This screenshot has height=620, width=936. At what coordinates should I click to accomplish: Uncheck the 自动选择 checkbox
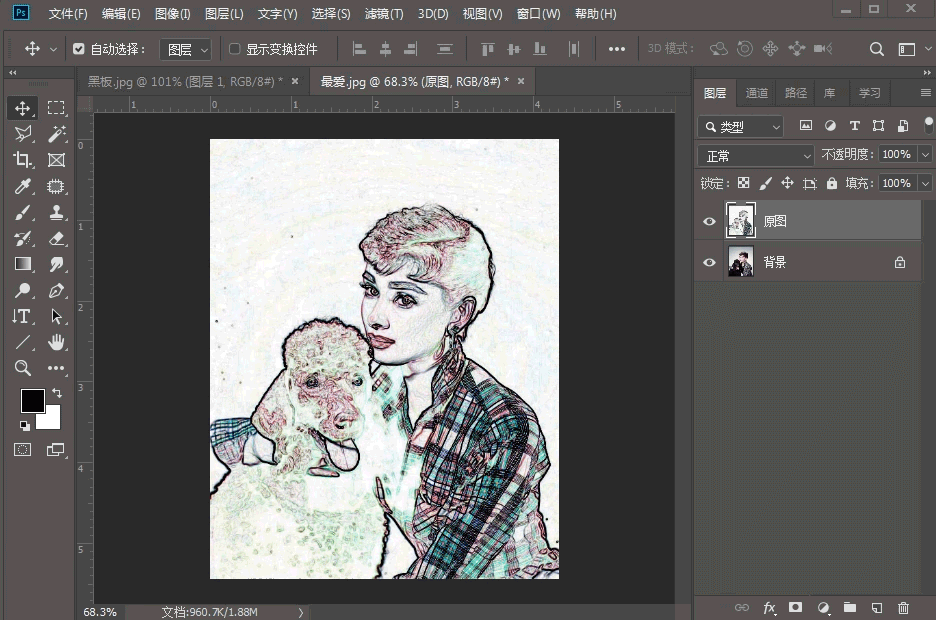click(x=79, y=49)
